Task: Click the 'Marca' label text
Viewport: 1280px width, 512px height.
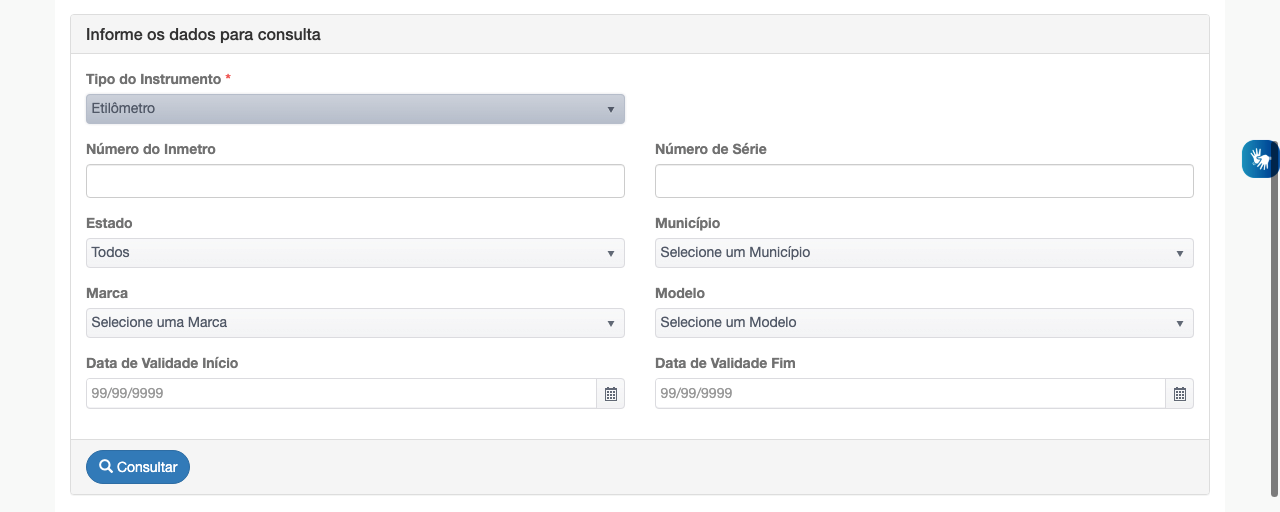Action: point(107,293)
